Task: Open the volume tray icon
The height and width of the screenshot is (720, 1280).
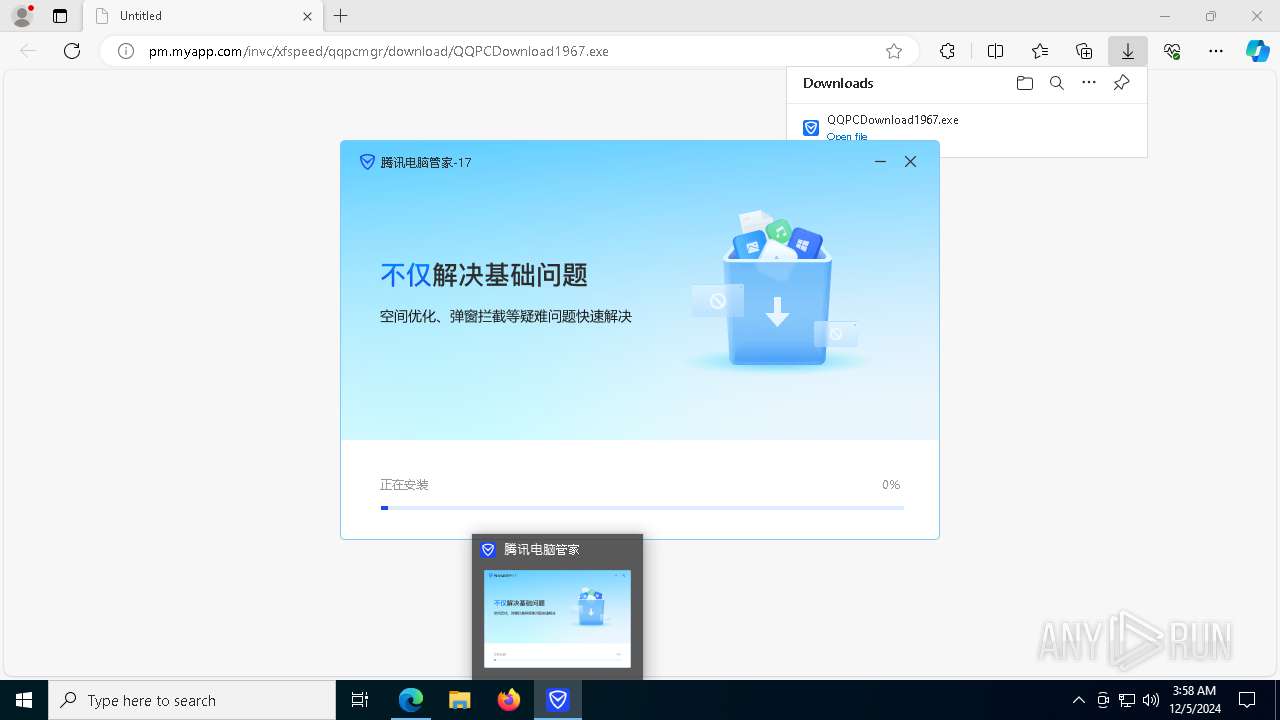Action: (1151, 700)
